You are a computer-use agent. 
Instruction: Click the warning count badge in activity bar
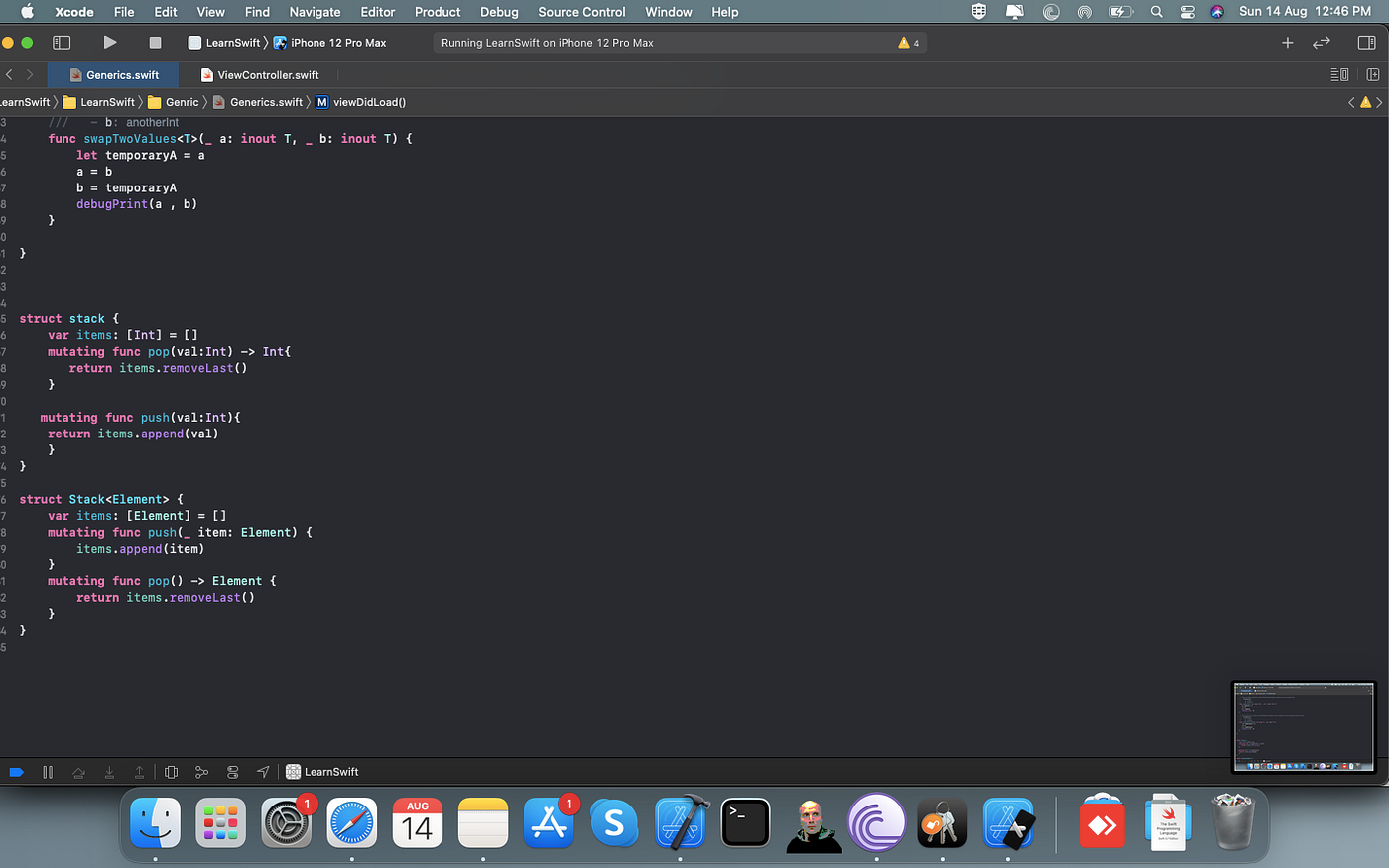pos(909,43)
